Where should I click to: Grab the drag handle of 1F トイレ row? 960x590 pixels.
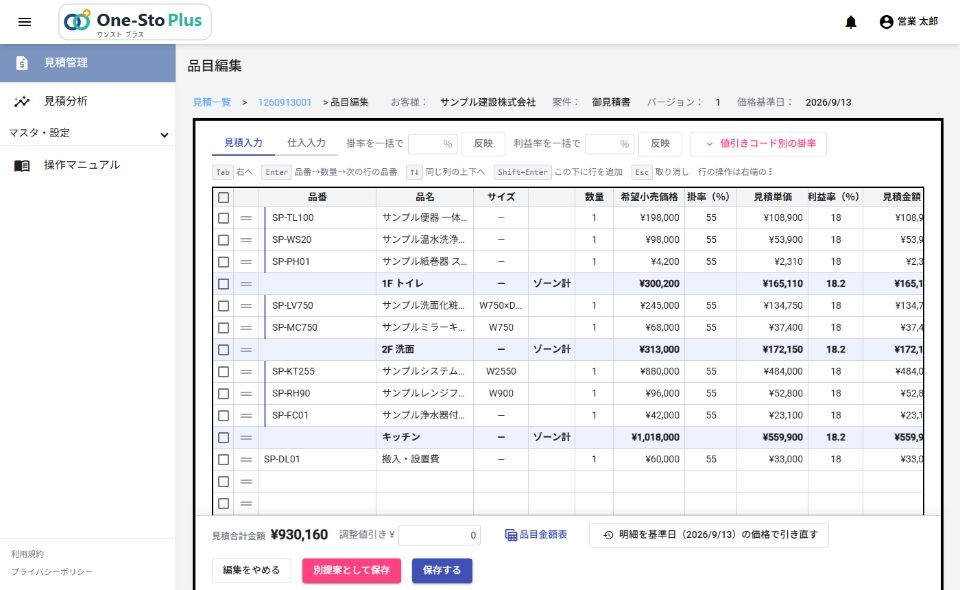tap(246, 284)
